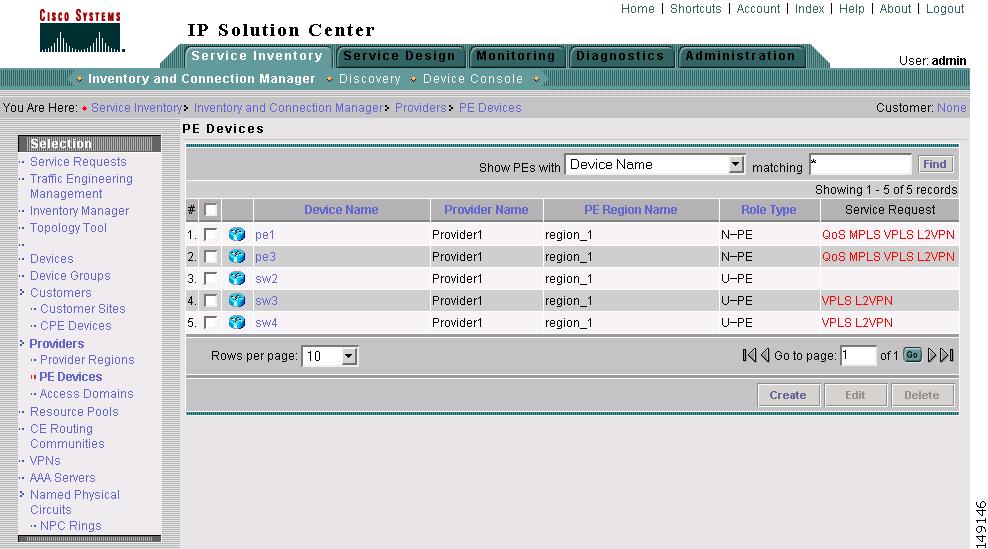The height and width of the screenshot is (549, 988).
Task: Click the Account link
Action: [759, 9]
